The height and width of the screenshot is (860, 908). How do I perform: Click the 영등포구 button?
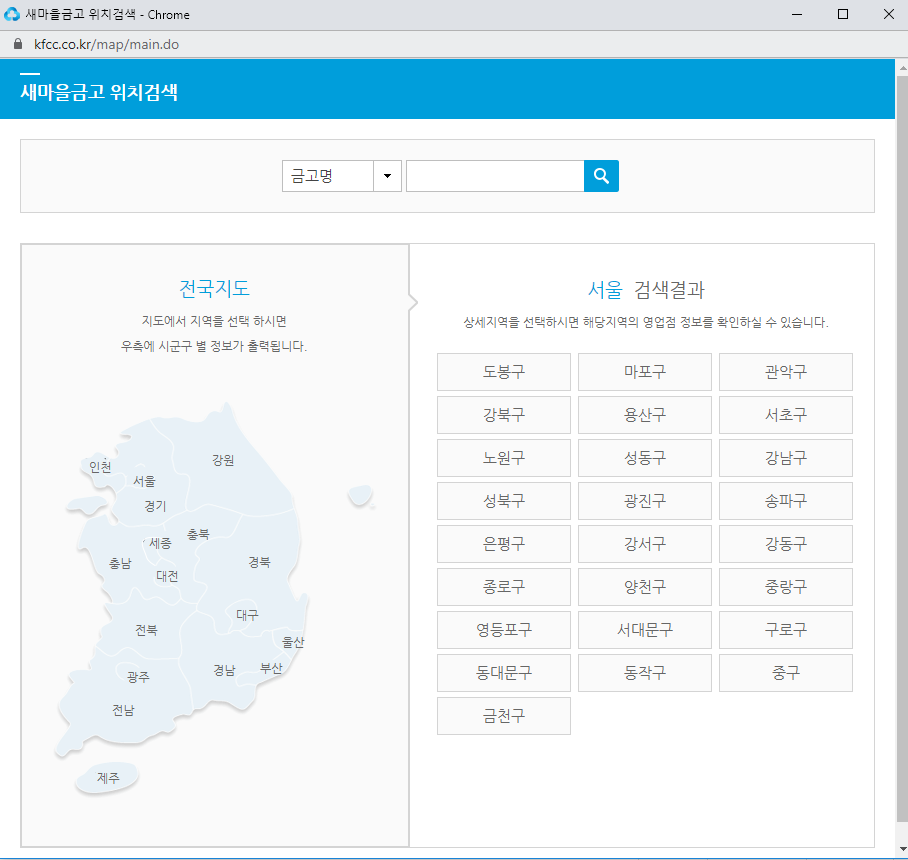pyautogui.click(x=504, y=630)
